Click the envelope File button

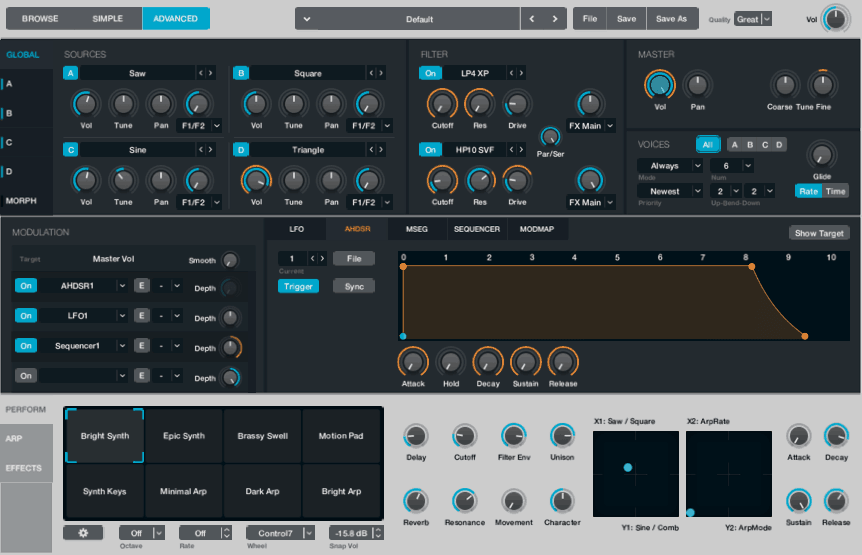coord(354,258)
